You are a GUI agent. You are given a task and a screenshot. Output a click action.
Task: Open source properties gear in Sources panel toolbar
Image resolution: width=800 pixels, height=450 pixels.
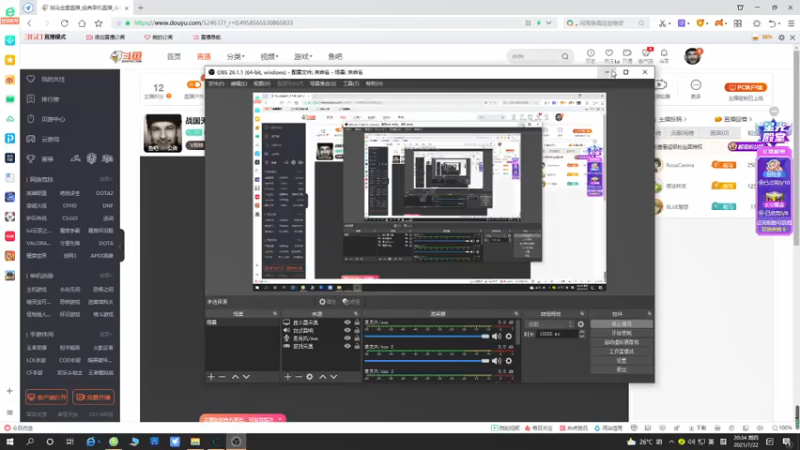click(310, 377)
